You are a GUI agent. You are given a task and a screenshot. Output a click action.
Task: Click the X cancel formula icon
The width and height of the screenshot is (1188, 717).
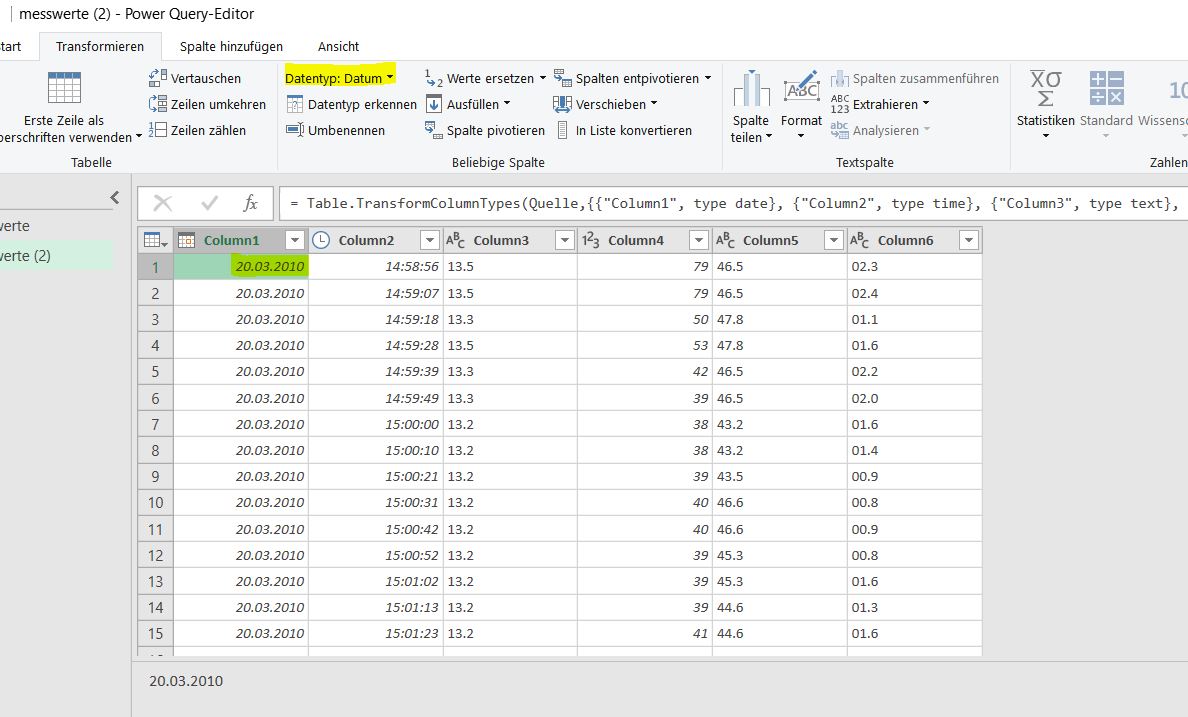163,203
